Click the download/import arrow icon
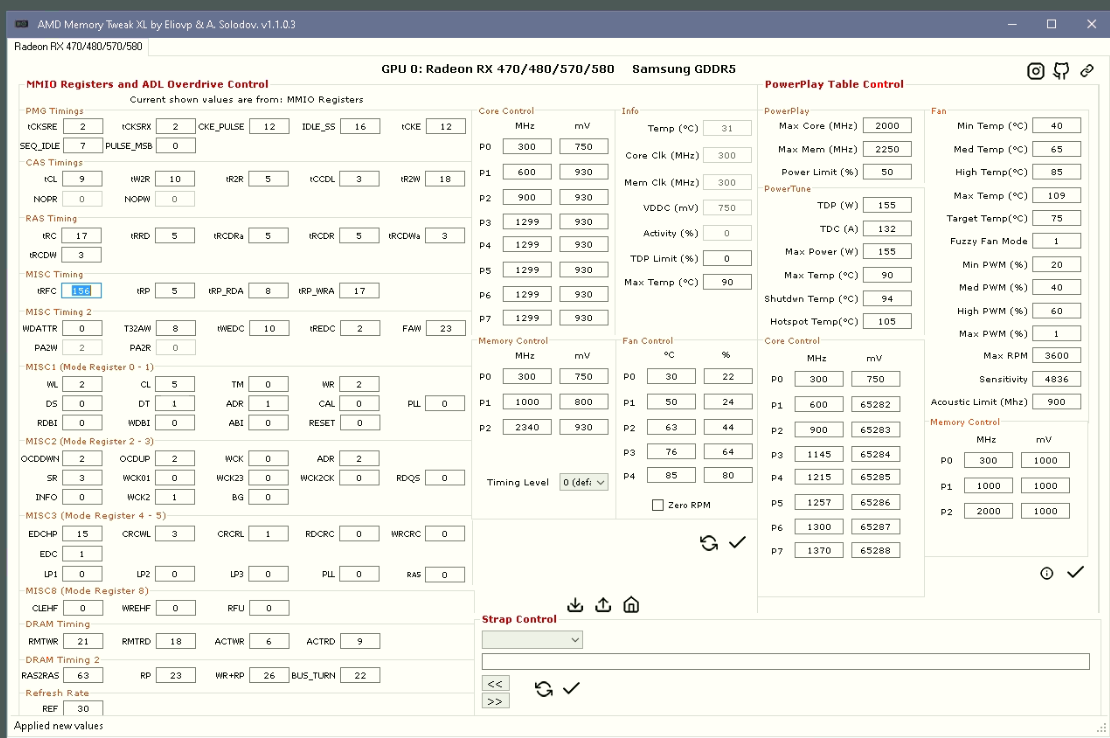The image size is (1110, 738). click(x=576, y=605)
